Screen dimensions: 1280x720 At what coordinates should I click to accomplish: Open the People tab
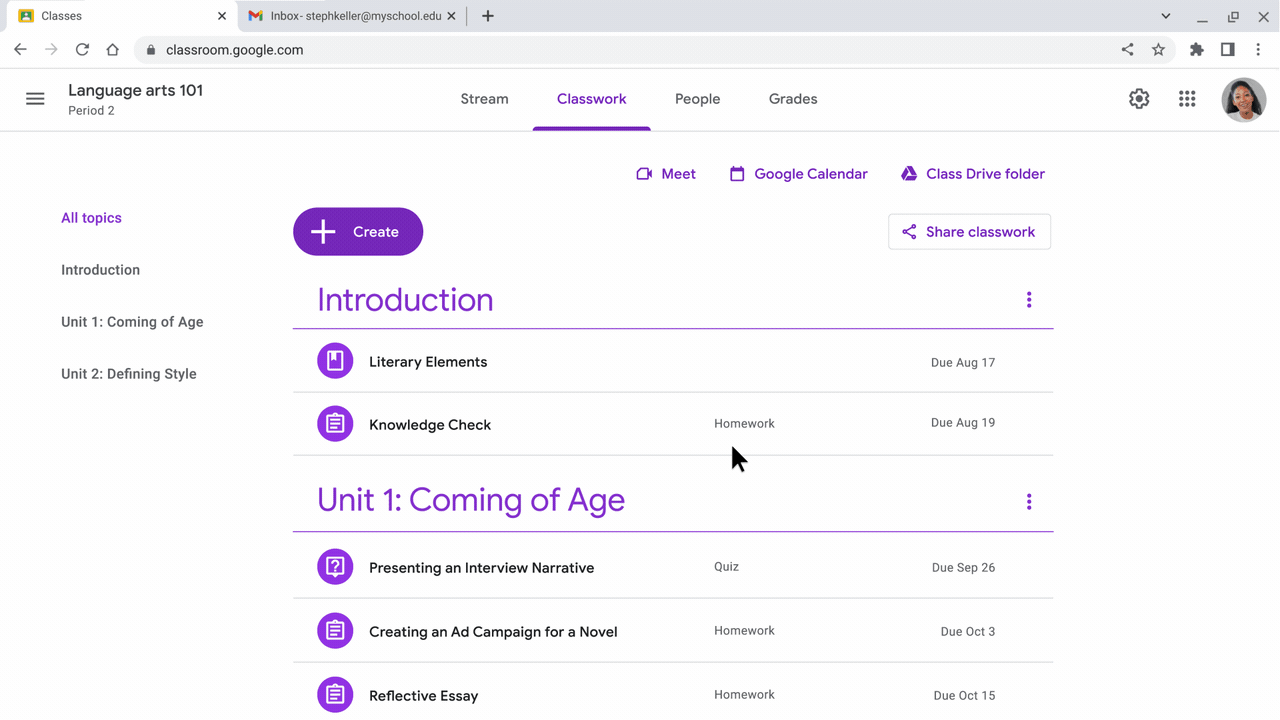click(697, 99)
